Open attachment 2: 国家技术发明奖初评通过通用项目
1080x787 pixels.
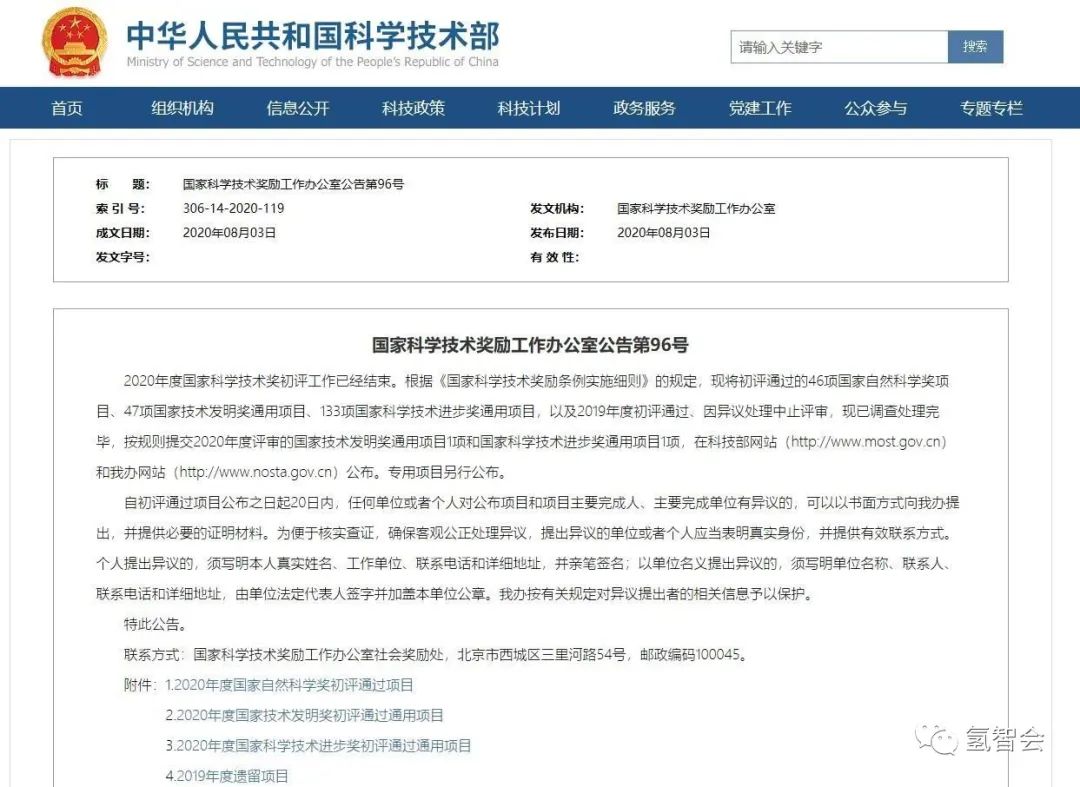pos(304,715)
